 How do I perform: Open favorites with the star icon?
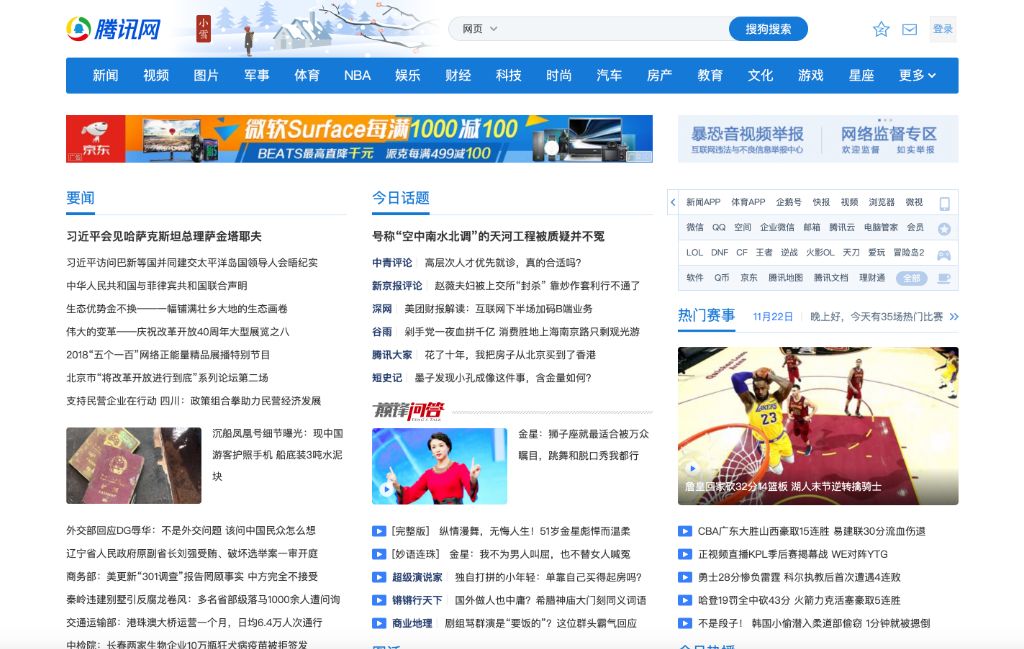pyautogui.click(x=881, y=29)
